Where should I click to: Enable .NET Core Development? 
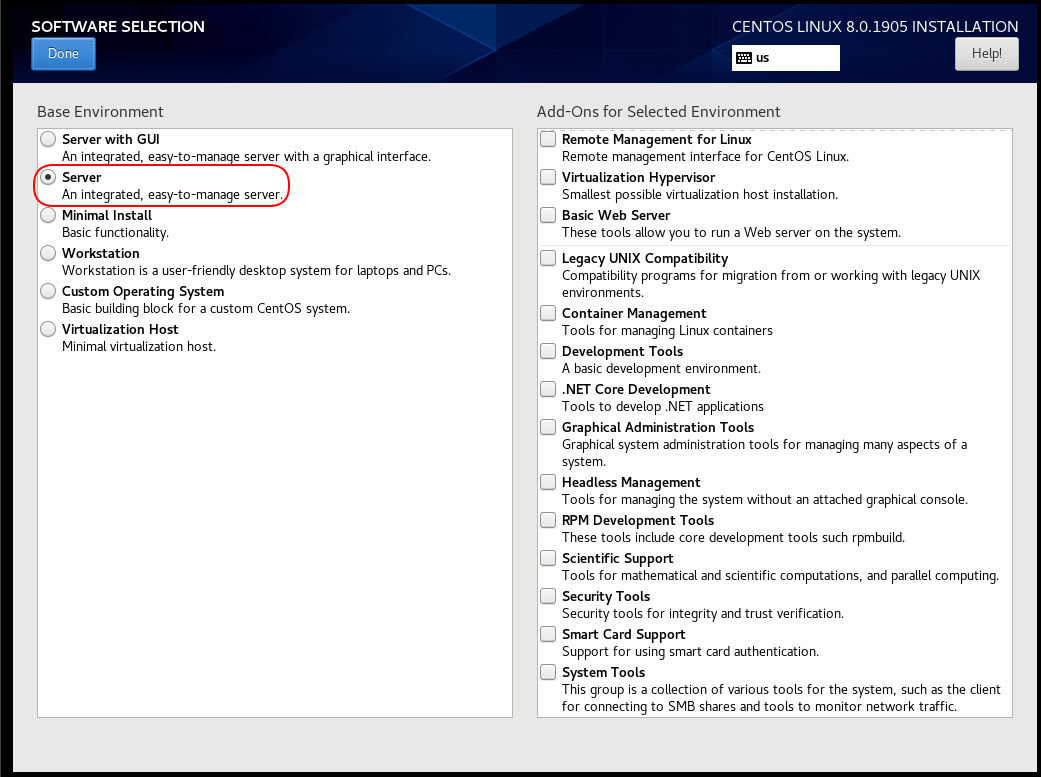pyautogui.click(x=547, y=388)
